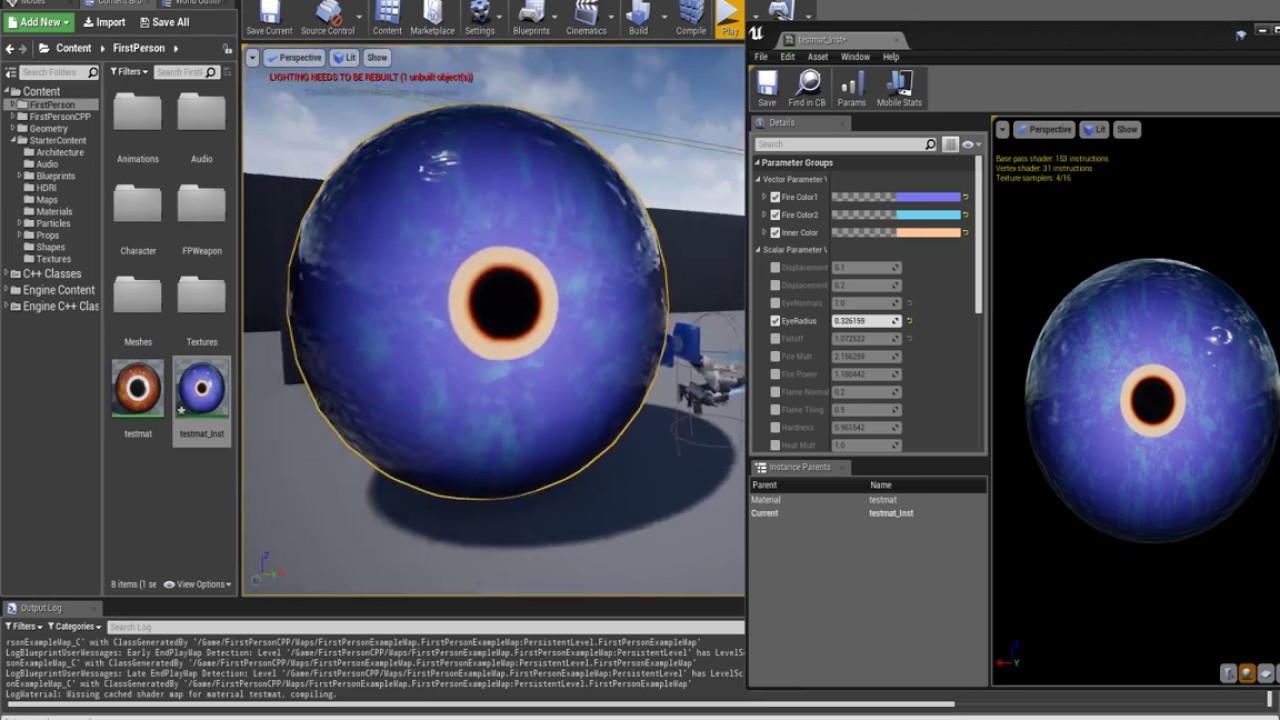Expand the FirstPersonCPP folder tree
The height and width of the screenshot is (720, 1280).
pos(14,117)
